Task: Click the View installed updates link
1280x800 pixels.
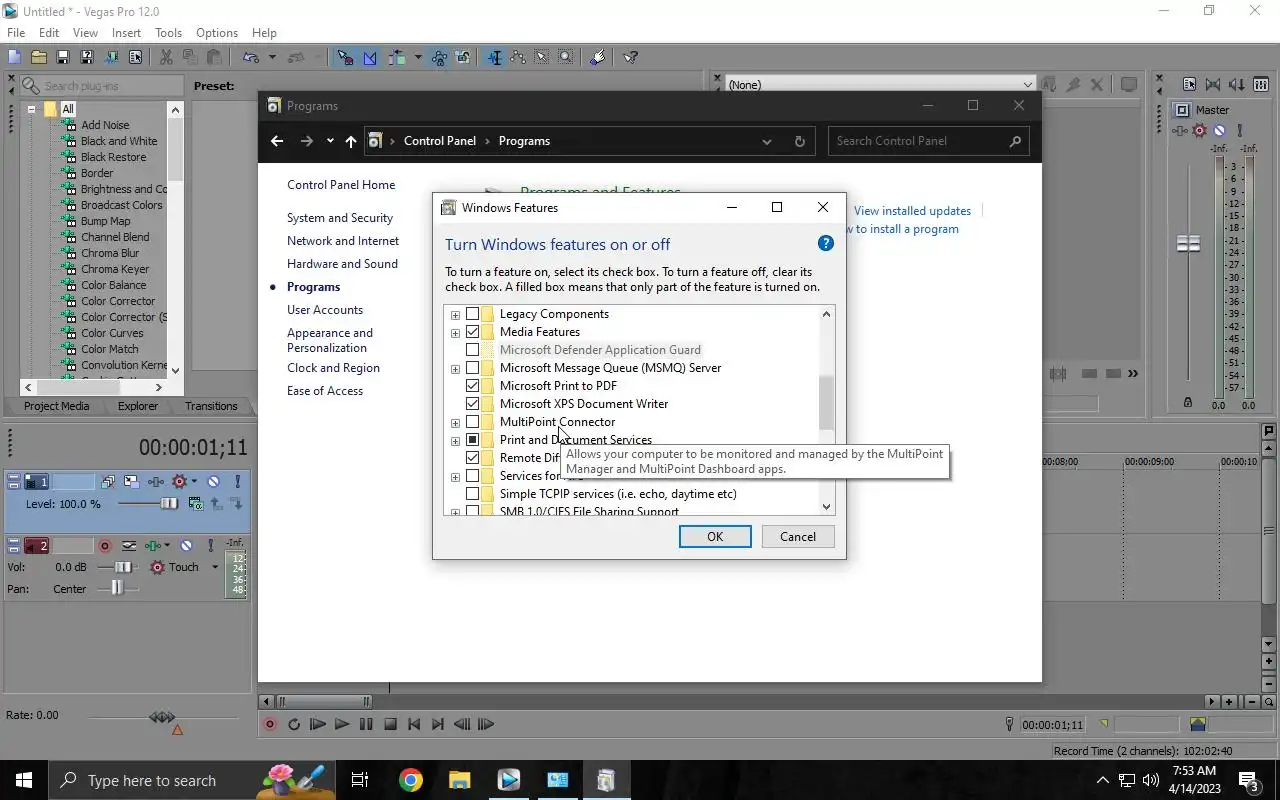Action: coord(912,211)
